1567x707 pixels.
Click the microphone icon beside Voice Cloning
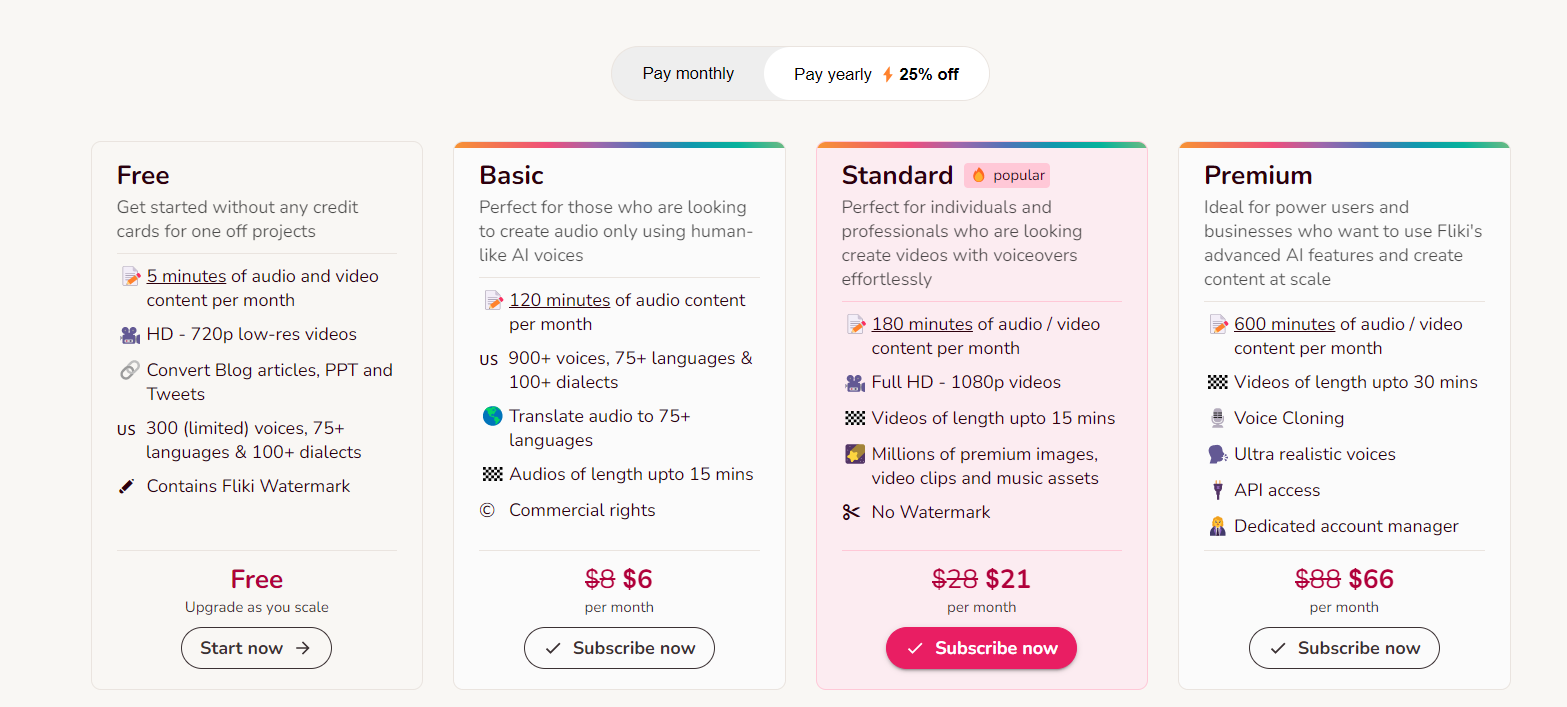pyautogui.click(x=1217, y=418)
